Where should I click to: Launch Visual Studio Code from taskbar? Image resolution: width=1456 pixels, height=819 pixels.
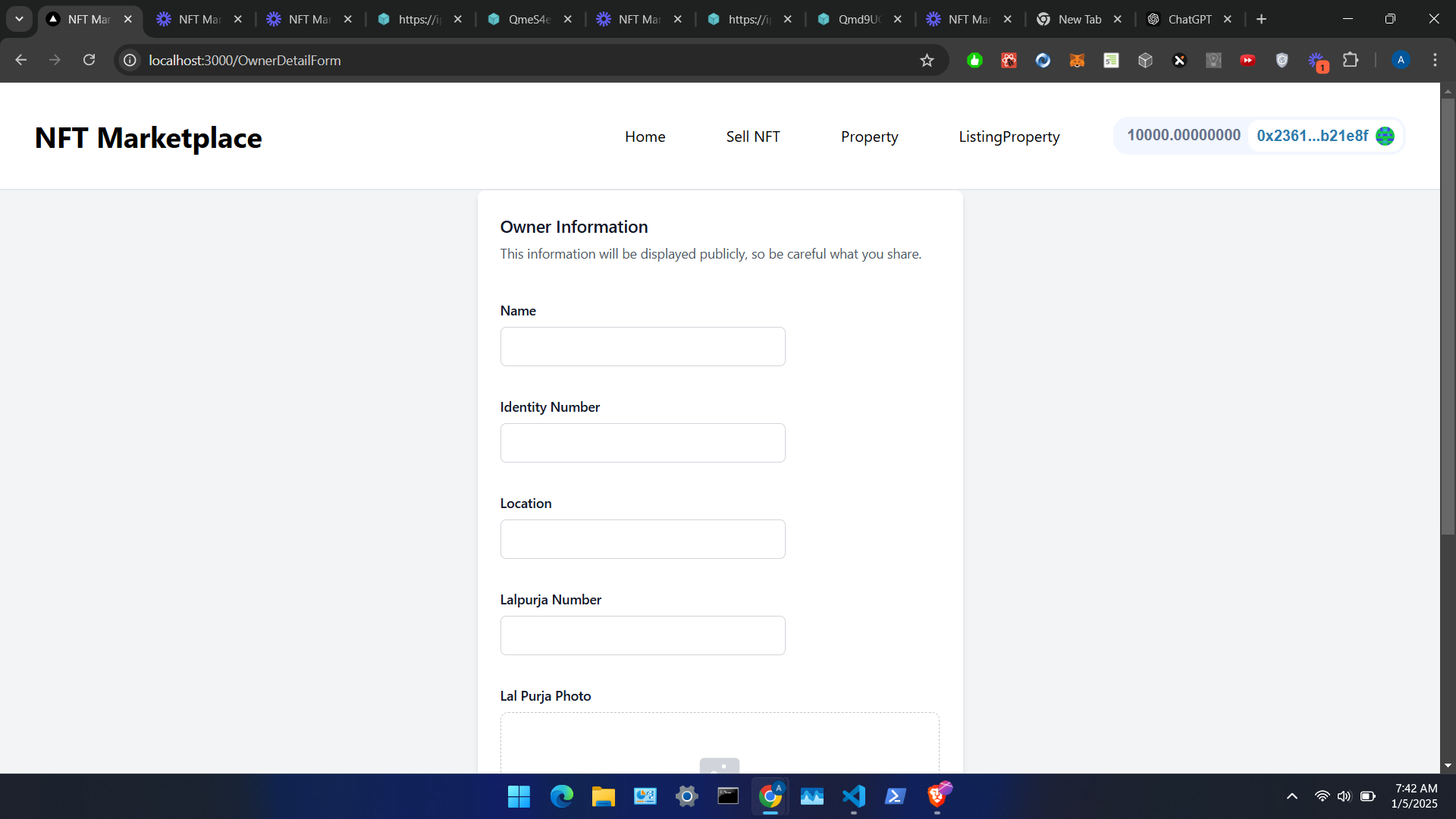pos(853,796)
